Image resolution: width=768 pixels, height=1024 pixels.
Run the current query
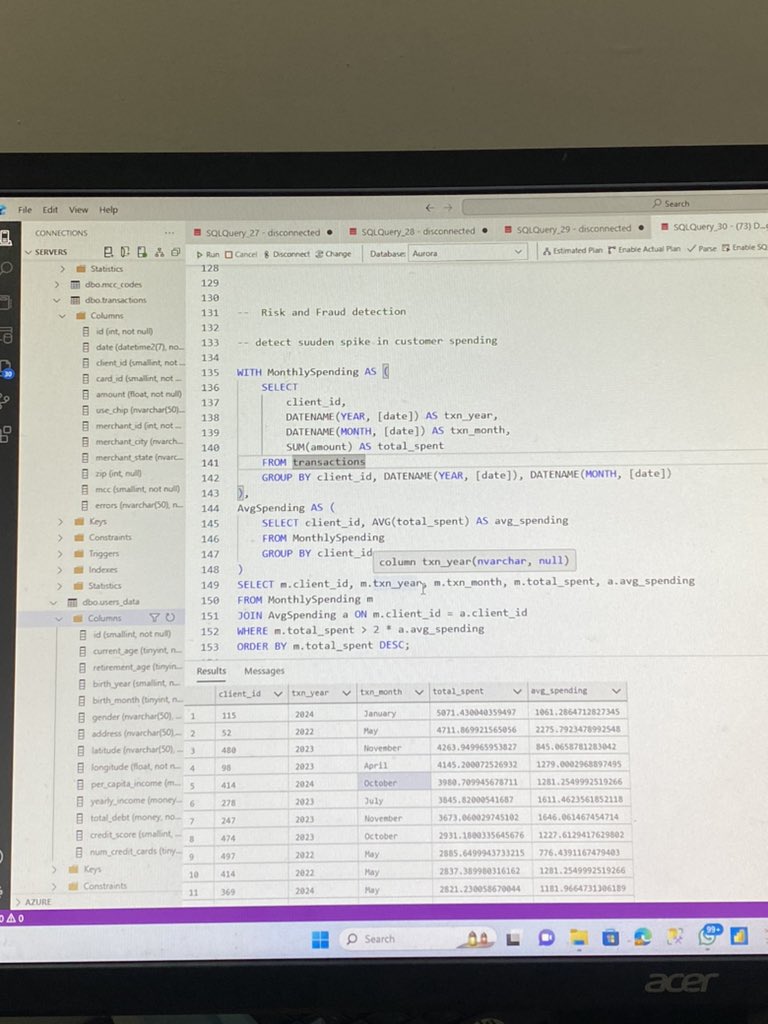[208, 254]
